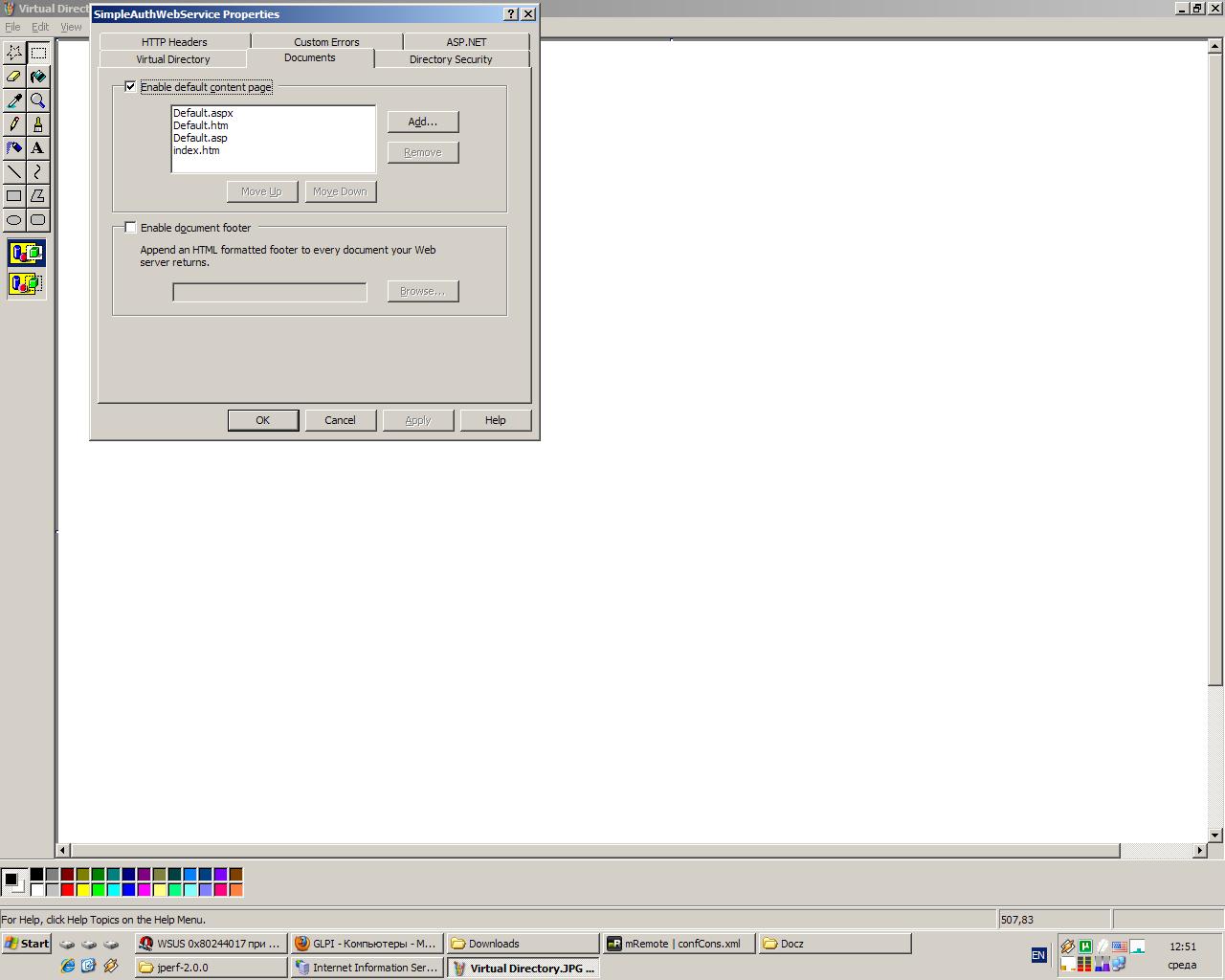Select Default.aspx in the list

pos(203,113)
